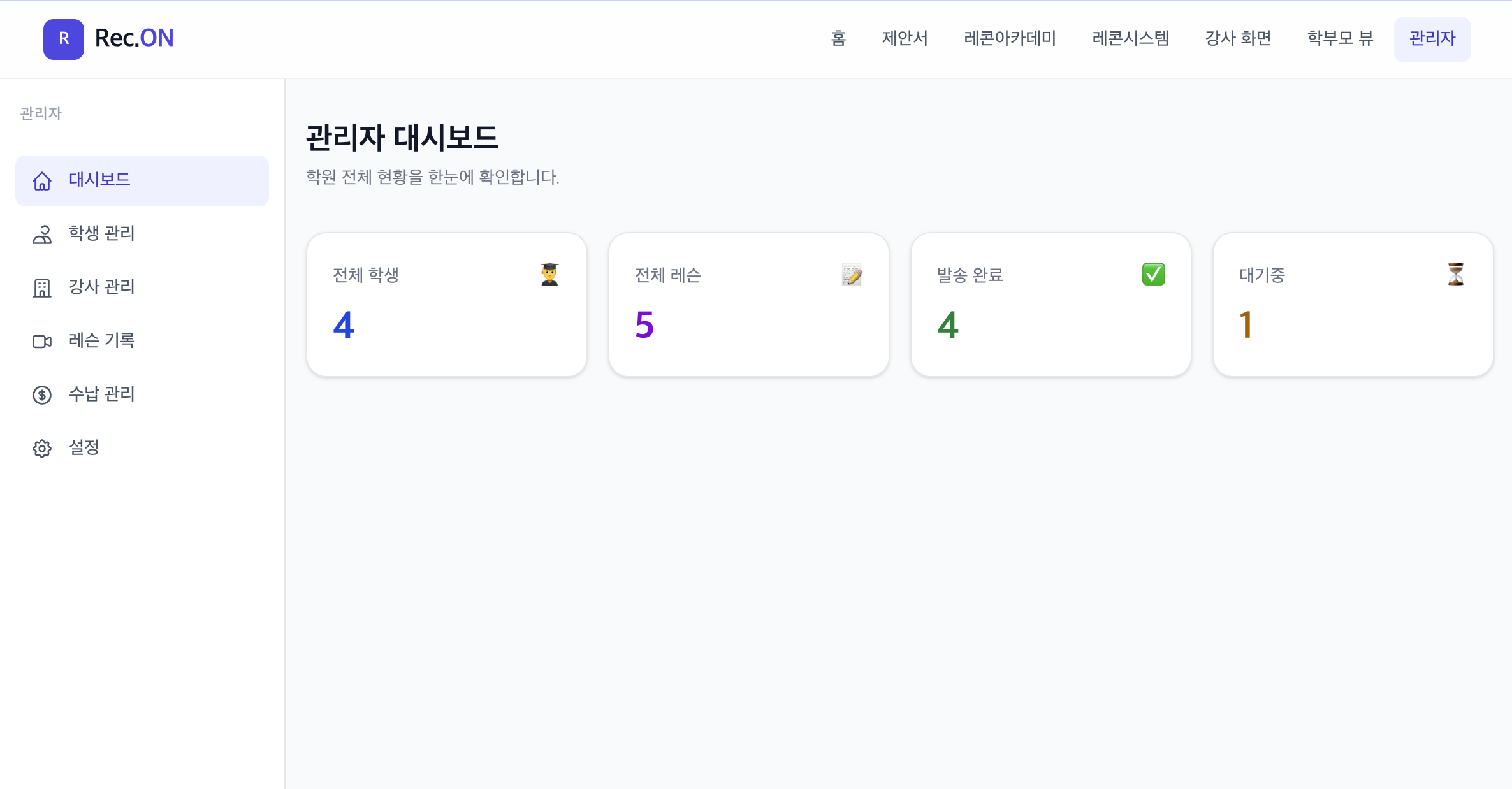1512x789 pixels.
Task: Open the 학부모 뷰 screen
Action: coord(1339,39)
